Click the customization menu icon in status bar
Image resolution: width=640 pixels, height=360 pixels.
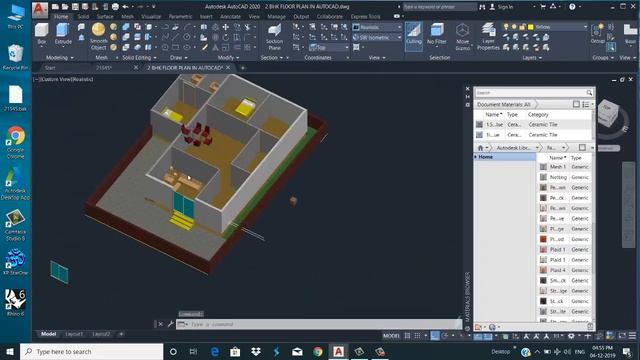point(632,336)
